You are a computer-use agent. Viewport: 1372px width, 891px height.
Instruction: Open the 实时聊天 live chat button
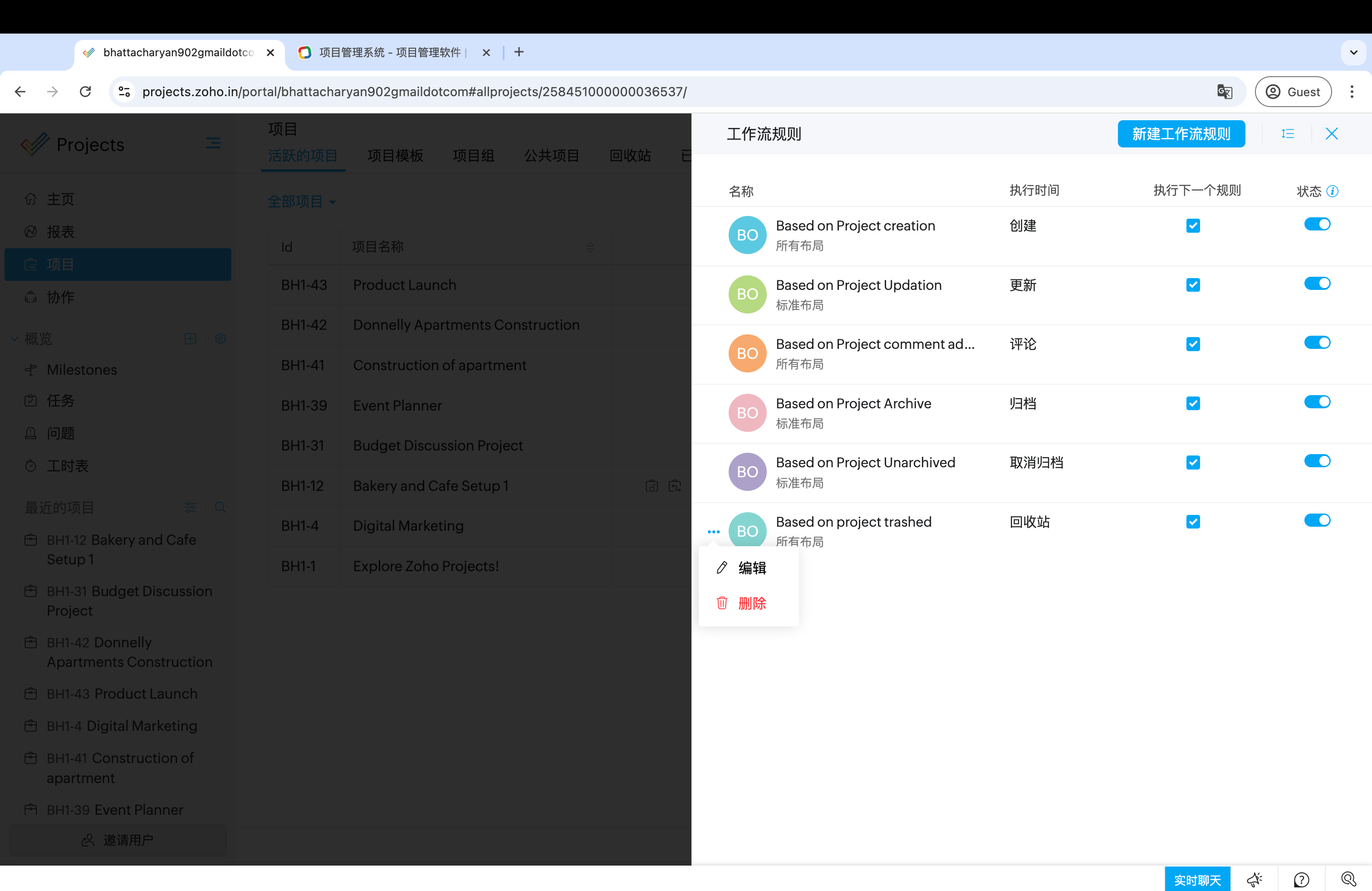point(1197,880)
